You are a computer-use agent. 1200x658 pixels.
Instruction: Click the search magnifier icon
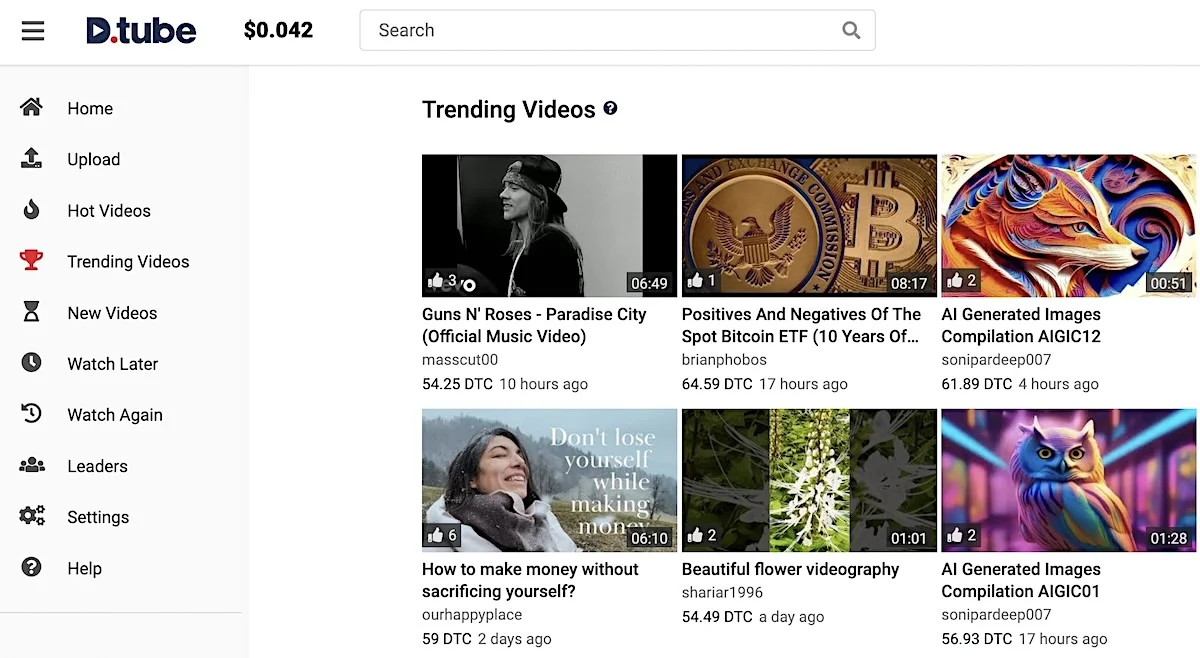pyautogui.click(x=851, y=30)
